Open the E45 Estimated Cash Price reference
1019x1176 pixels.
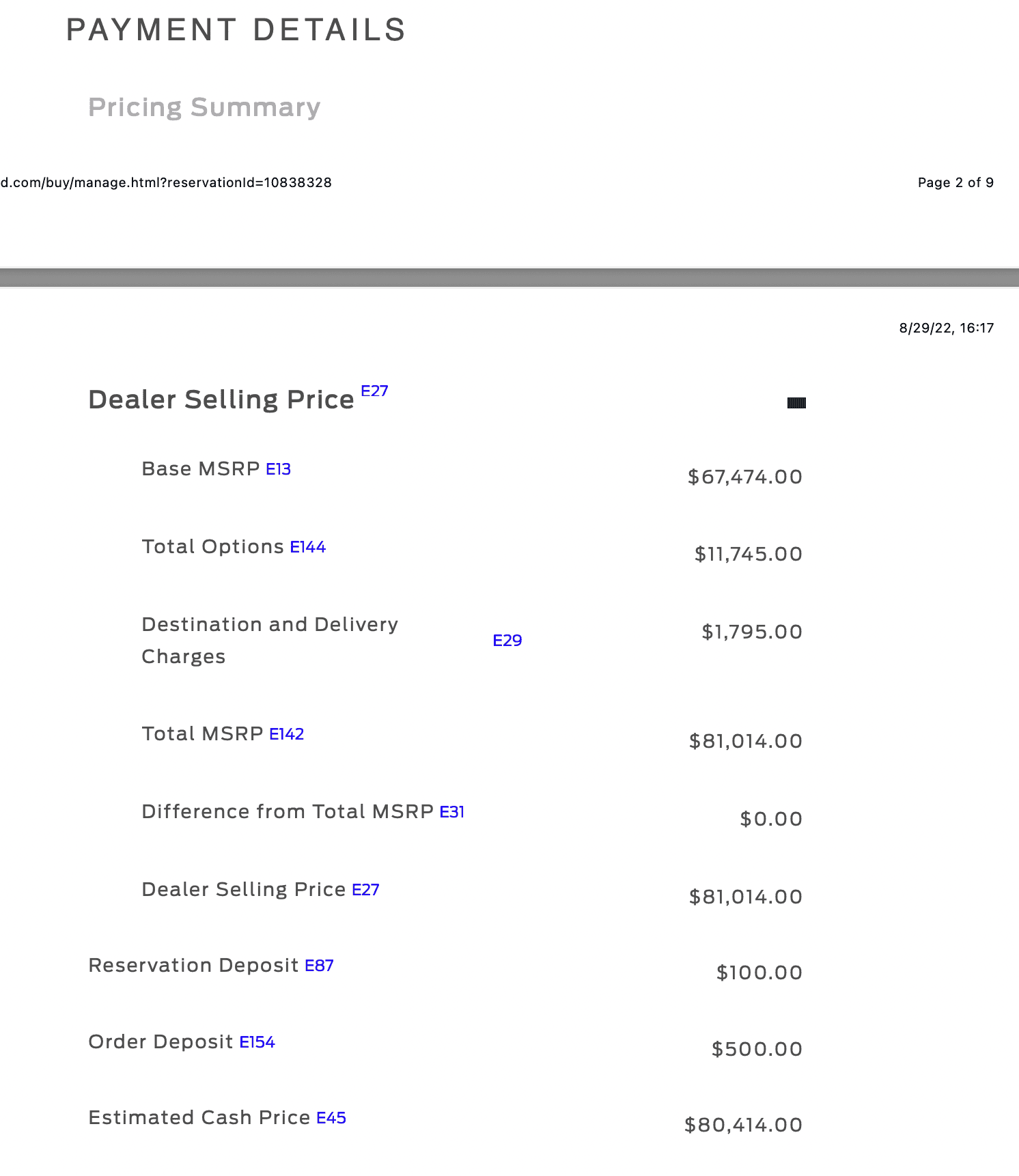coord(331,1118)
